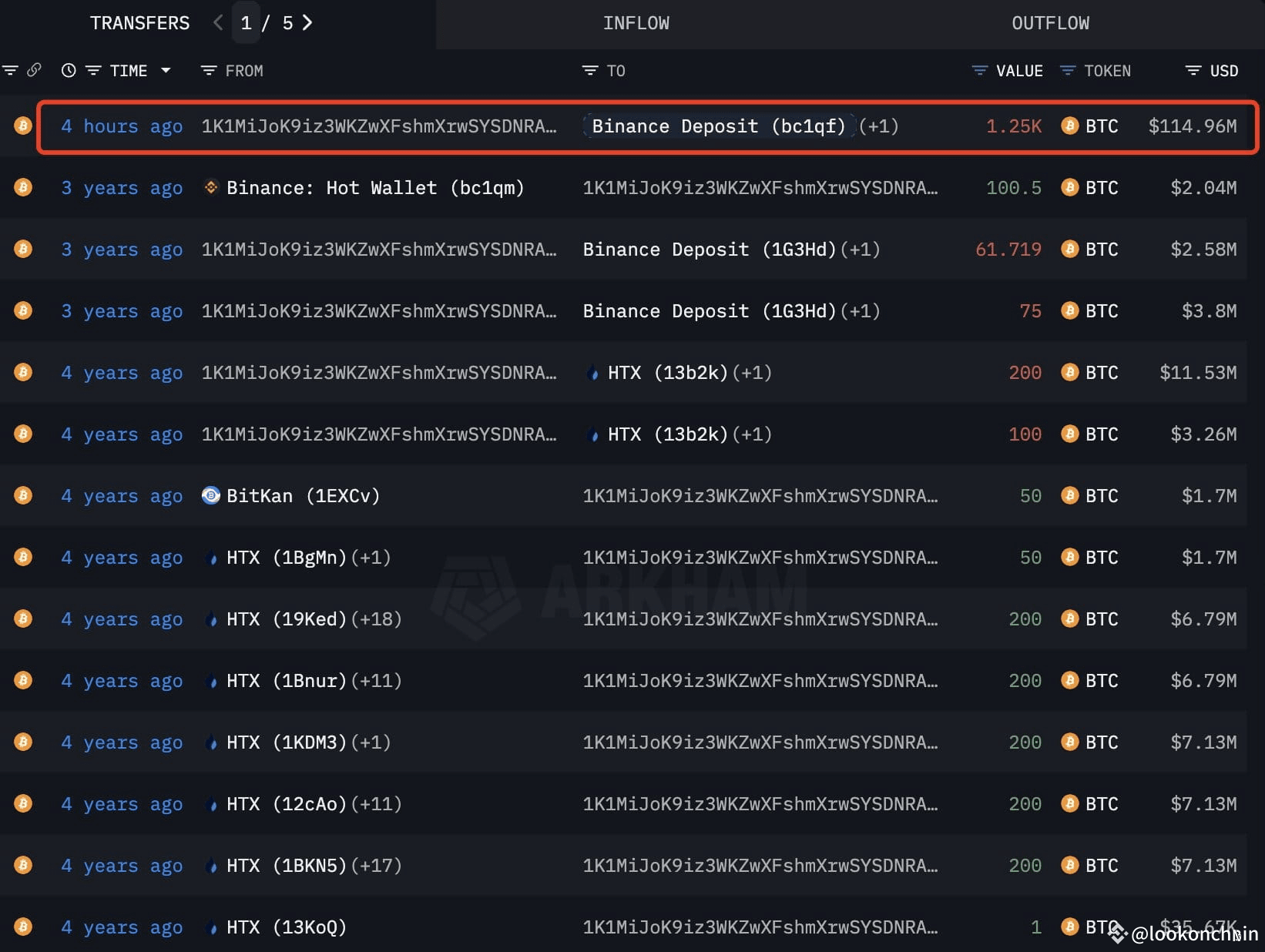This screenshot has height=952, width=1265.
Task: Click the $11.53M USD amount
Action: [x=1198, y=373]
